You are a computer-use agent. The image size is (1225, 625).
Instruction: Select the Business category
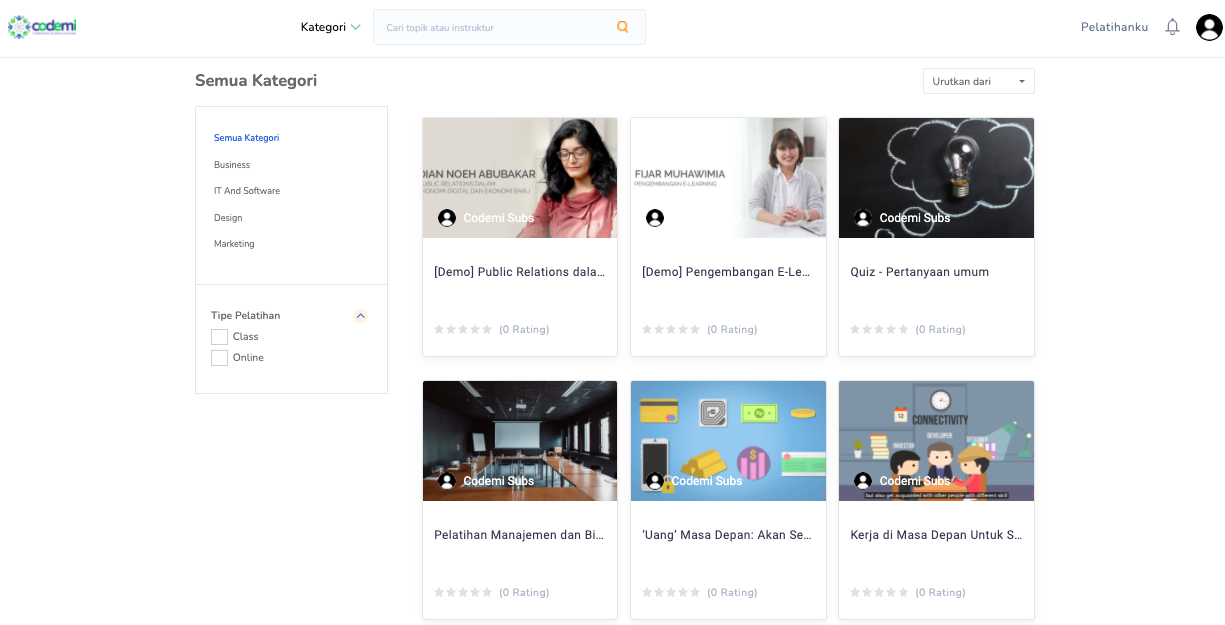point(232,165)
